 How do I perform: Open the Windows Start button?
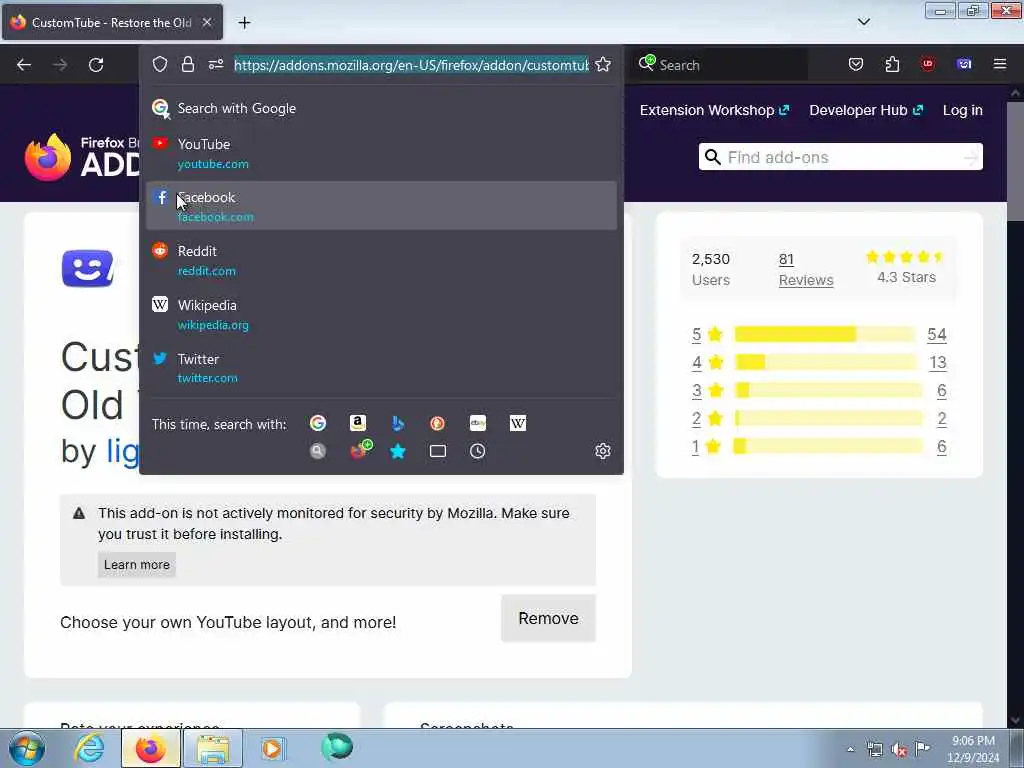click(x=27, y=748)
